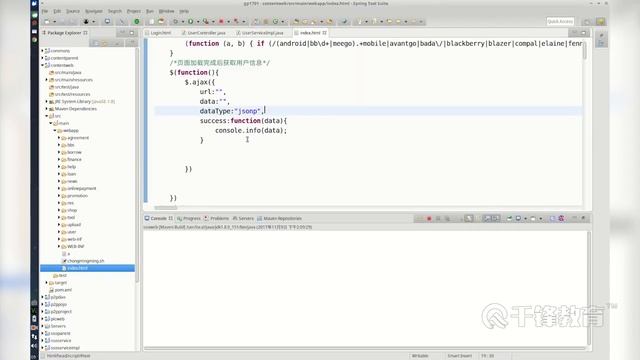Image resolution: width=640 pixels, height=360 pixels.
Task: Click the green Boot Dashboard toolbar icon
Action: tap(137, 22)
